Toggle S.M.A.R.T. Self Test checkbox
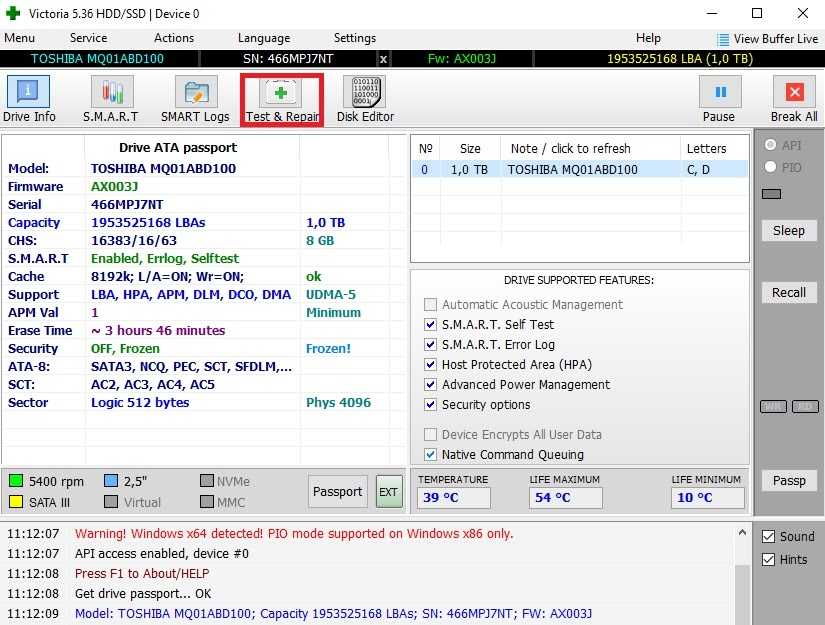 [x=430, y=325]
